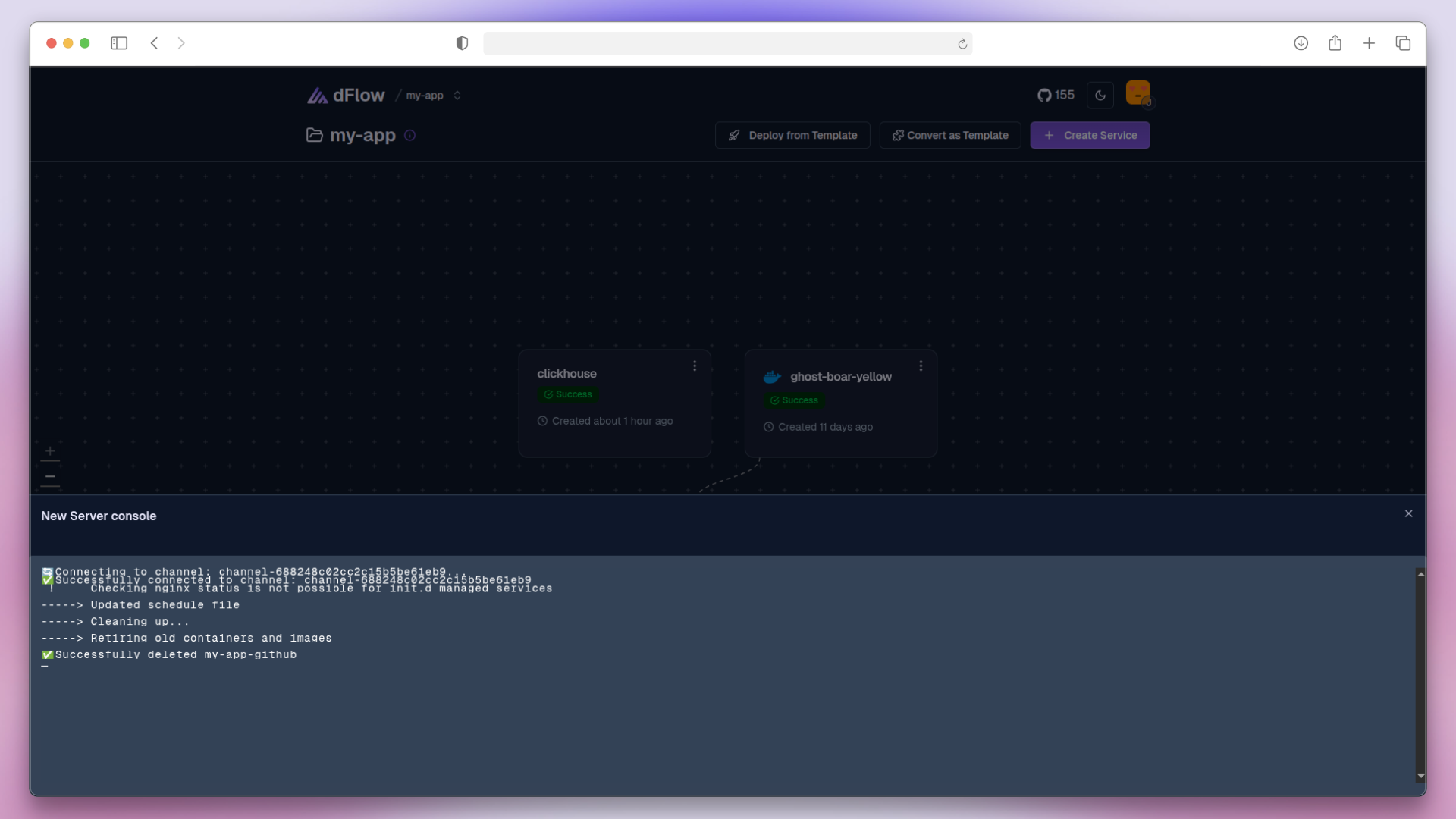Screen dimensions: 1456x819
Task: Open the user avatar menu
Action: click(1137, 93)
